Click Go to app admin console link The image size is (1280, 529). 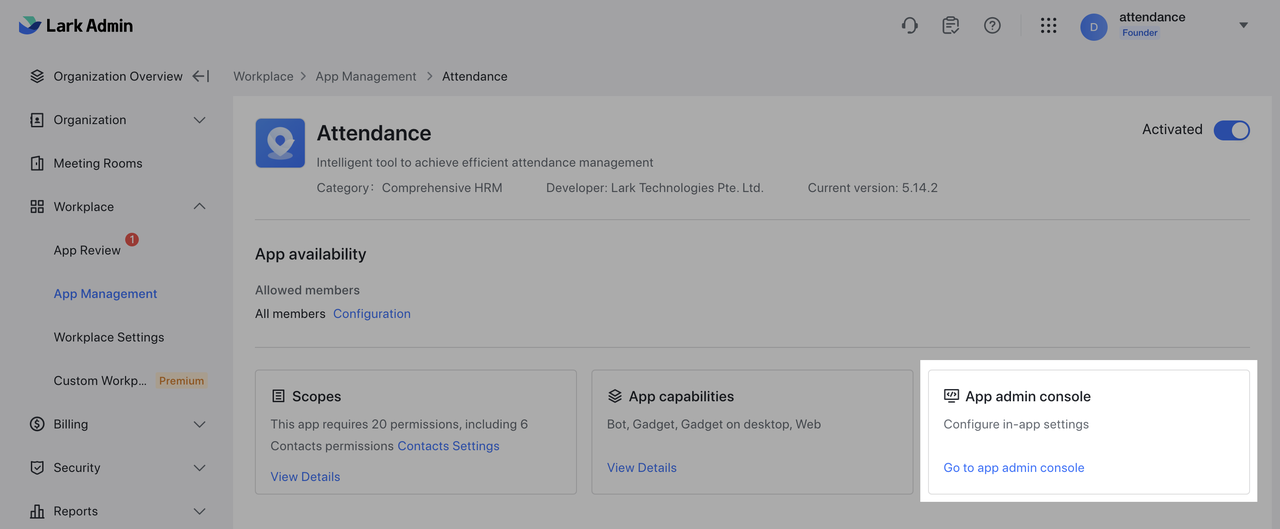click(x=1013, y=467)
